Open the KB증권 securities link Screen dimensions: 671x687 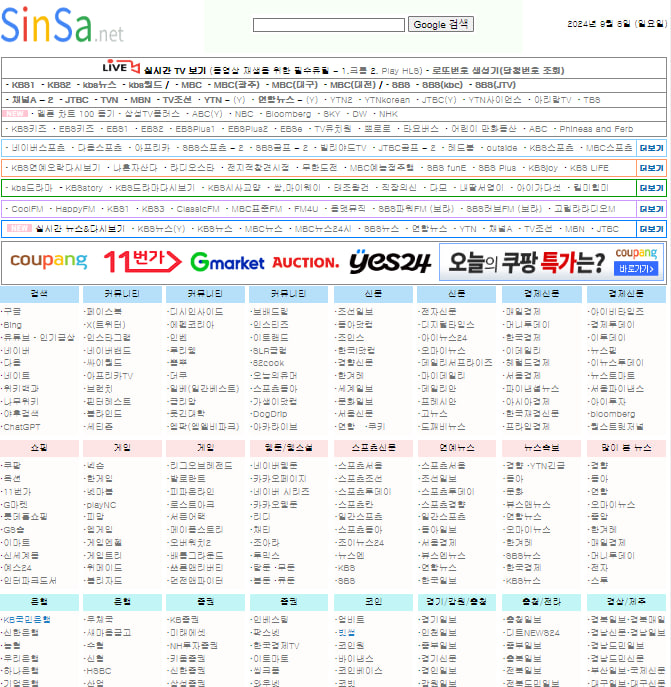point(184,620)
